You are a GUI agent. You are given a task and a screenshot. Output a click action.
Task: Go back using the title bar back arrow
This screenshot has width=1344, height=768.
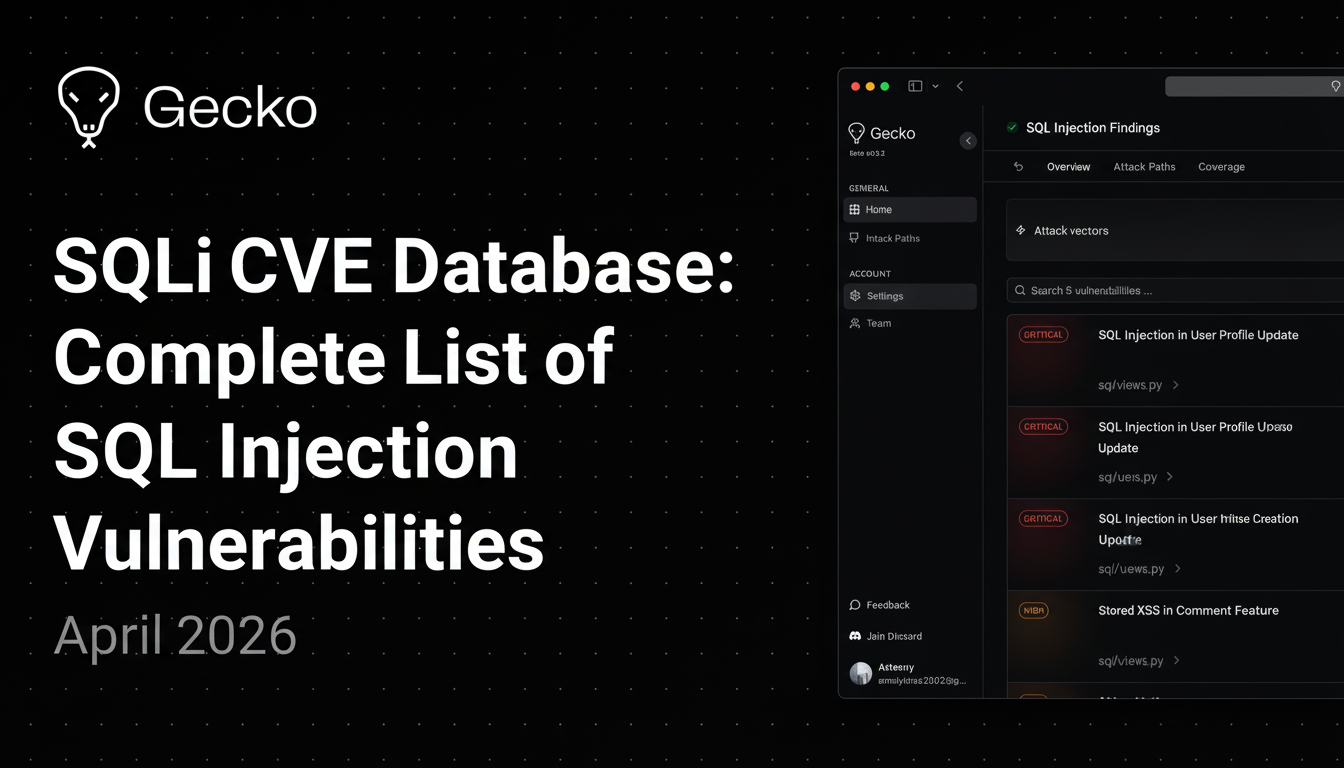click(x=960, y=87)
